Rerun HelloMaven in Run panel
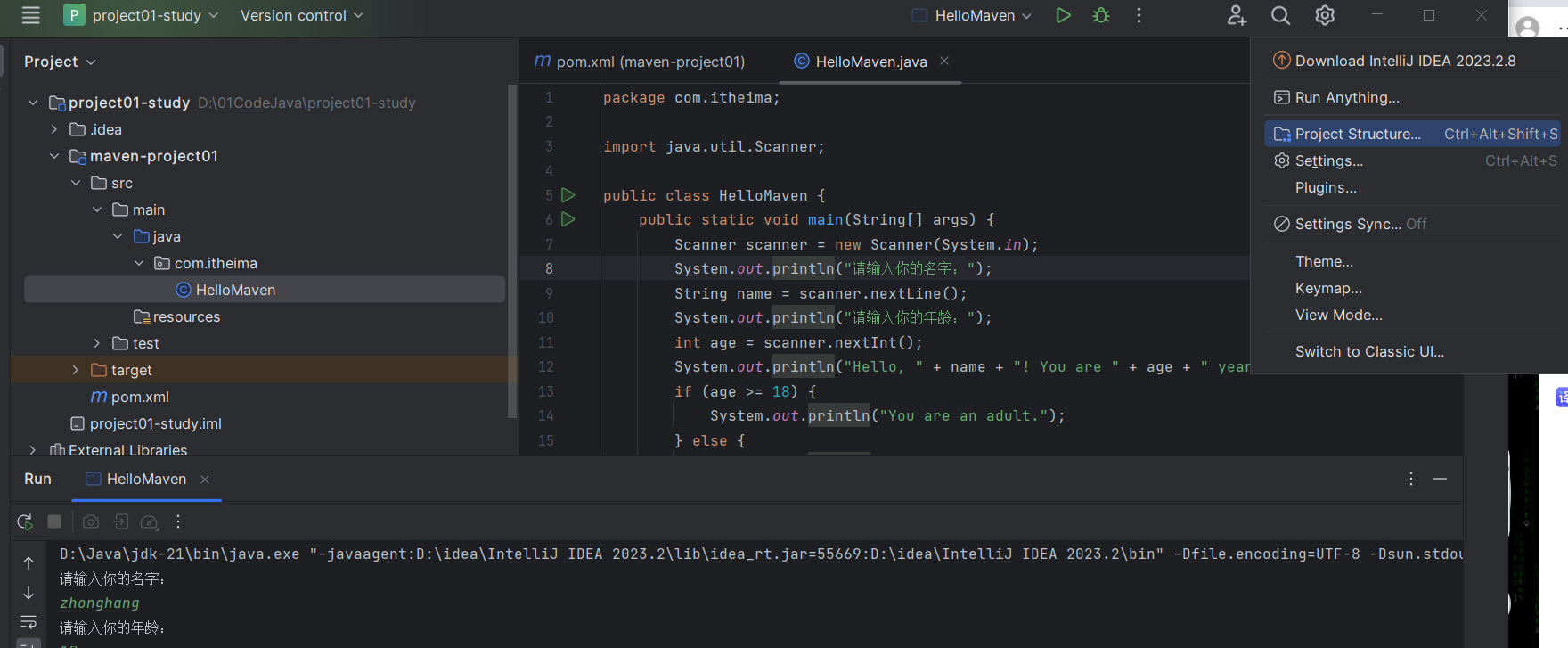The image size is (1568, 648). click(25, 521)
